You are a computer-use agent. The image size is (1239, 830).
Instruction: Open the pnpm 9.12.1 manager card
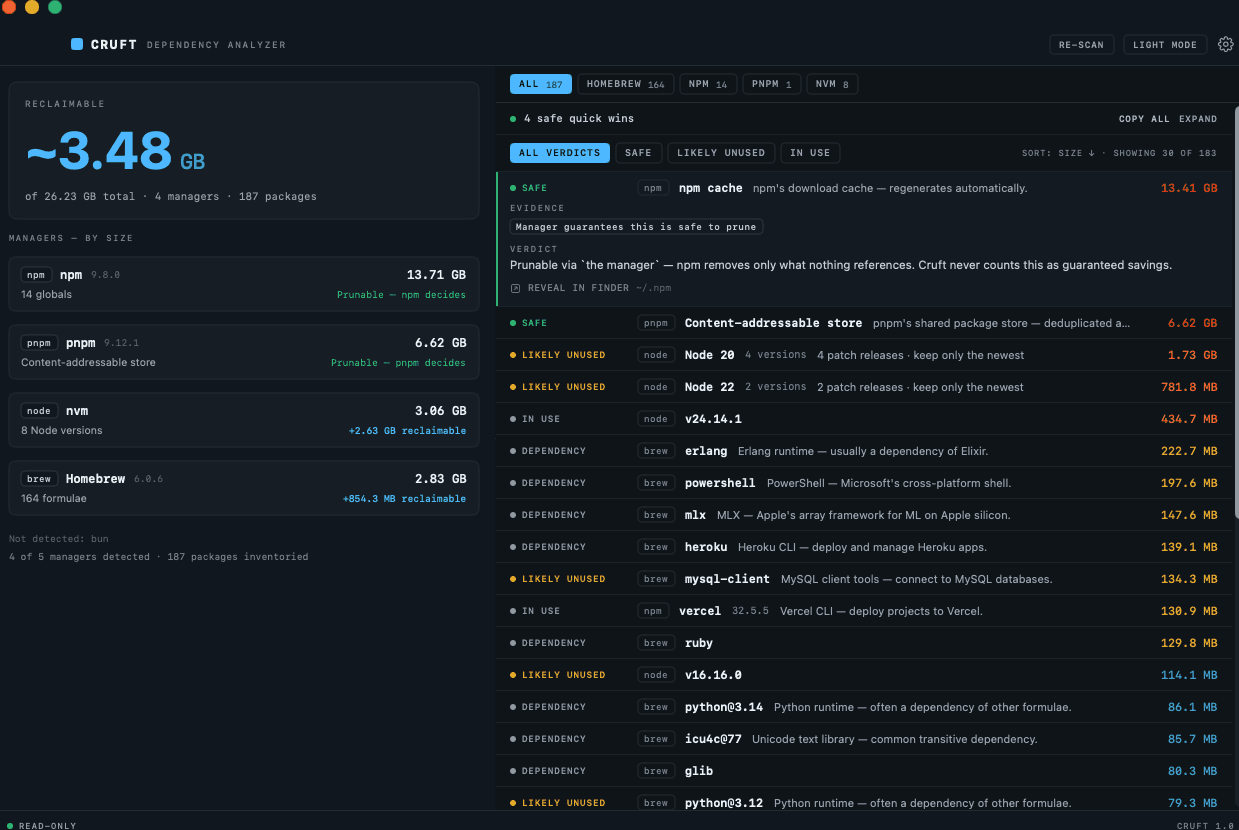pyautogui.click(x=244, y=353)
